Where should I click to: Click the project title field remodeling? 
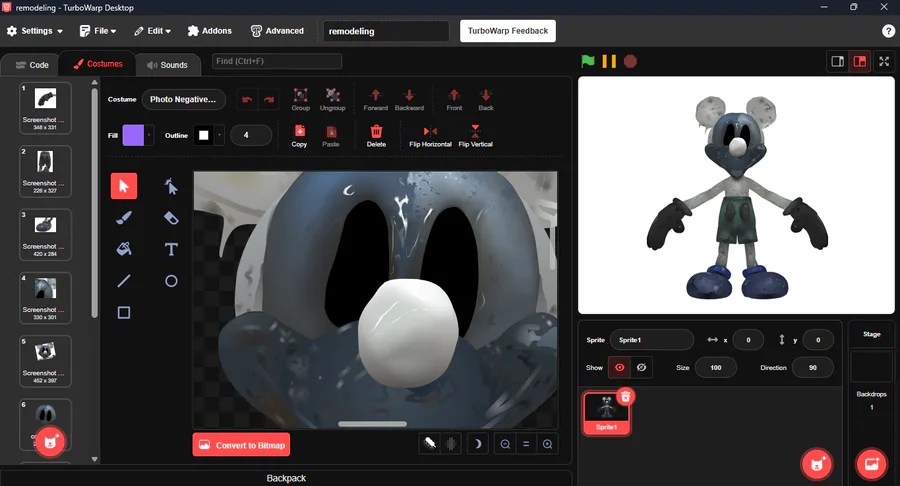(x=386, y=31)
